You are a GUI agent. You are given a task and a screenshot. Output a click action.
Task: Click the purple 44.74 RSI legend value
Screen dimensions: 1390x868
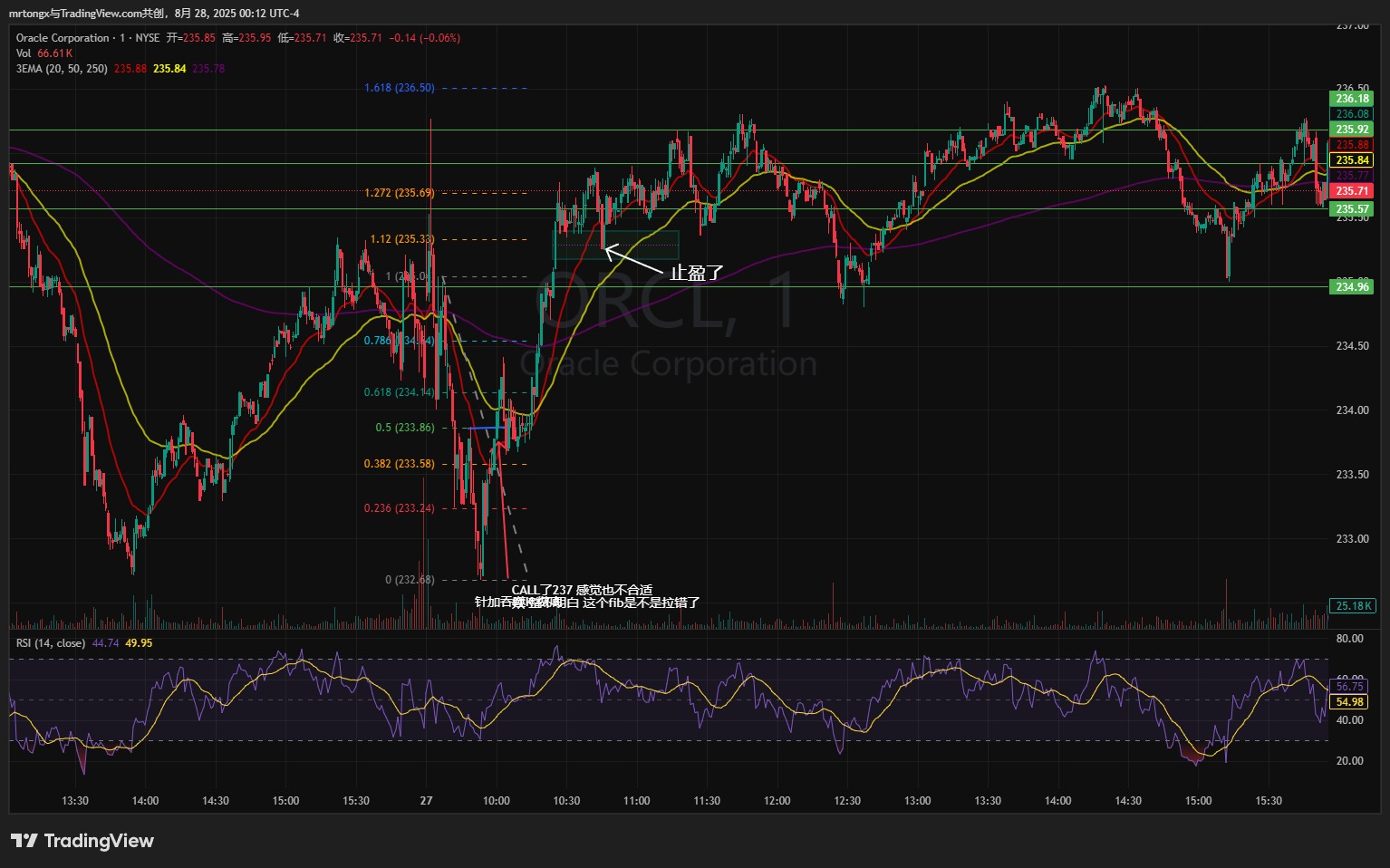[105, 643]
